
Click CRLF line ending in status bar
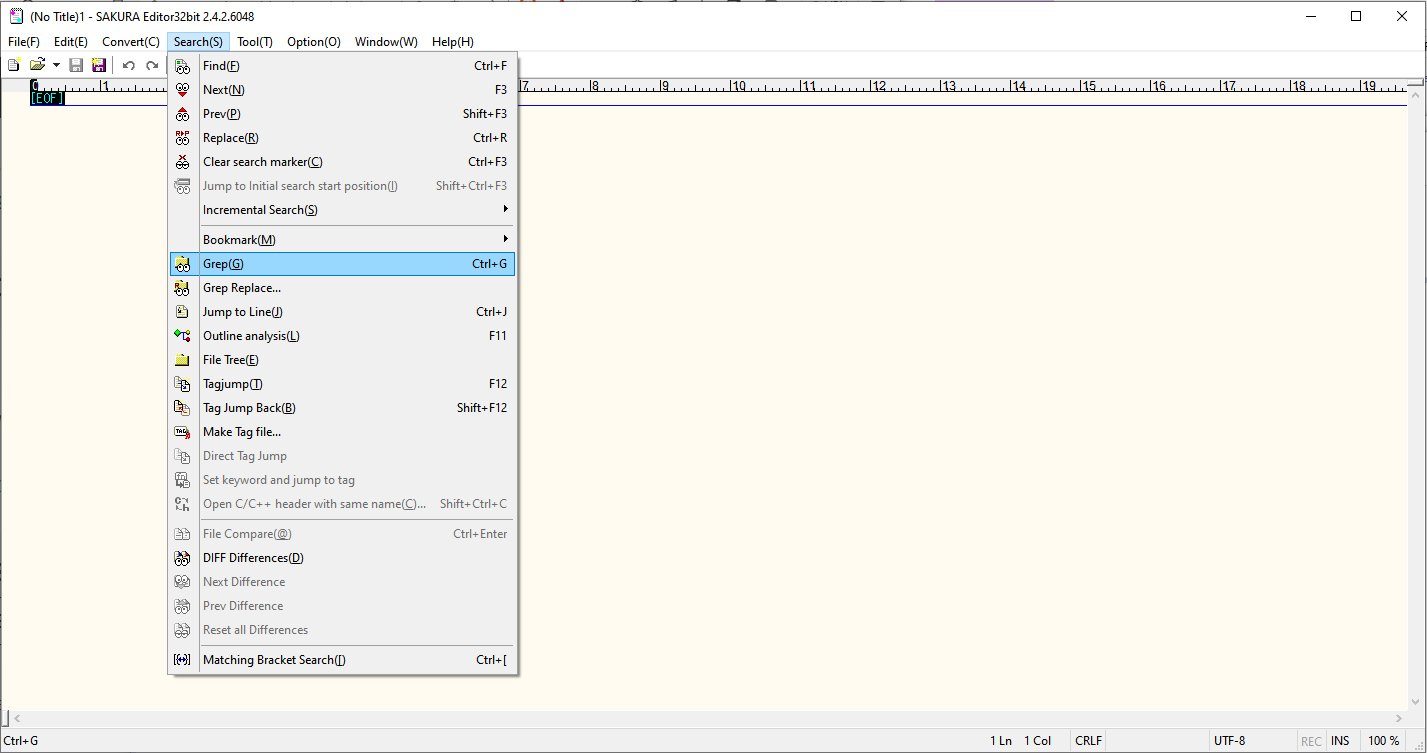click(1088, 741)
